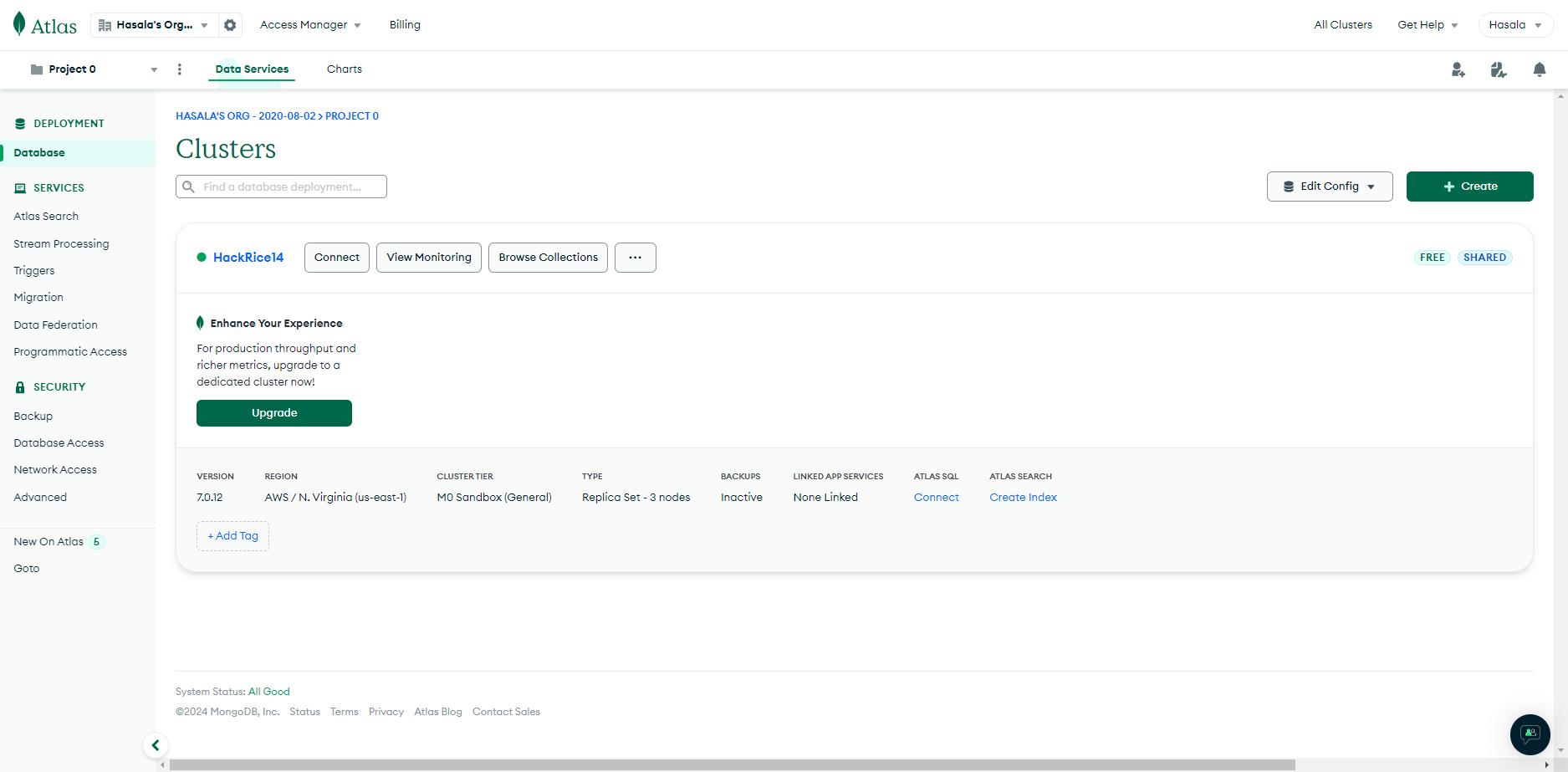
Task: Open All Clusters view
Action: pyautogui.click(x=1343, y=25)
